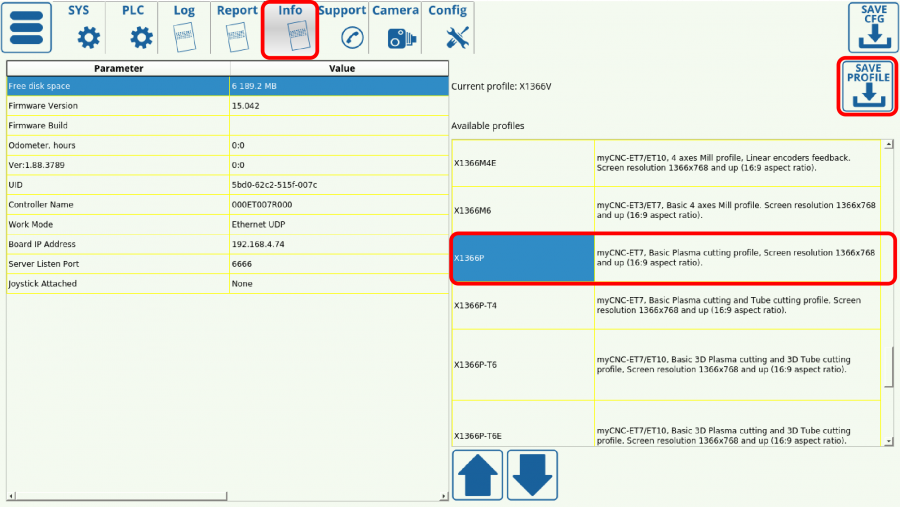Select the X1366P plasma profile
The width and height of the screenshot is (900, 507).
coord(522,258)
